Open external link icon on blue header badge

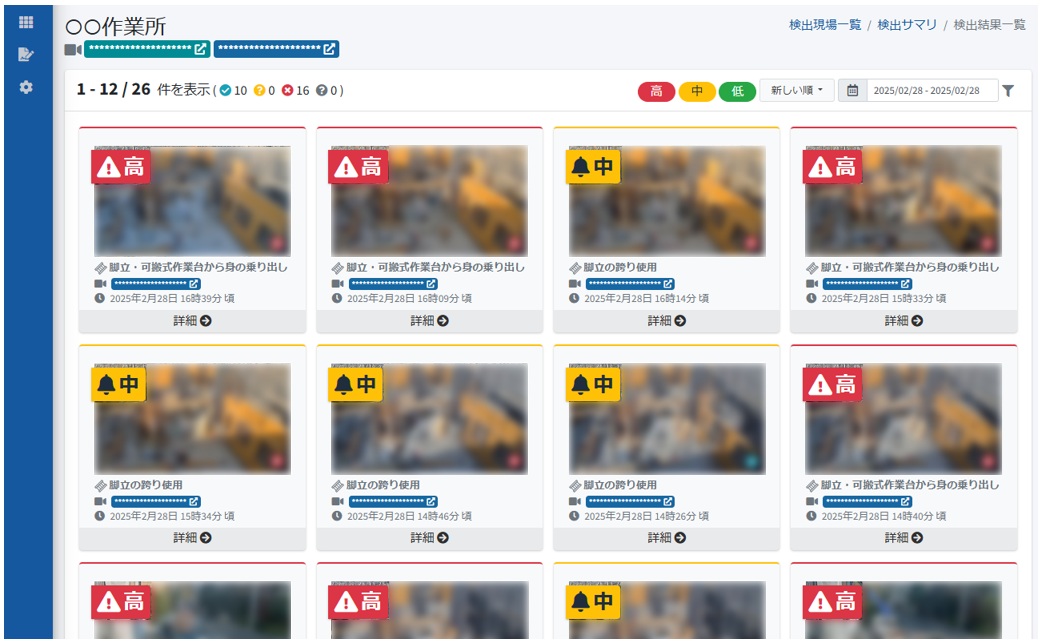(329, 49)
